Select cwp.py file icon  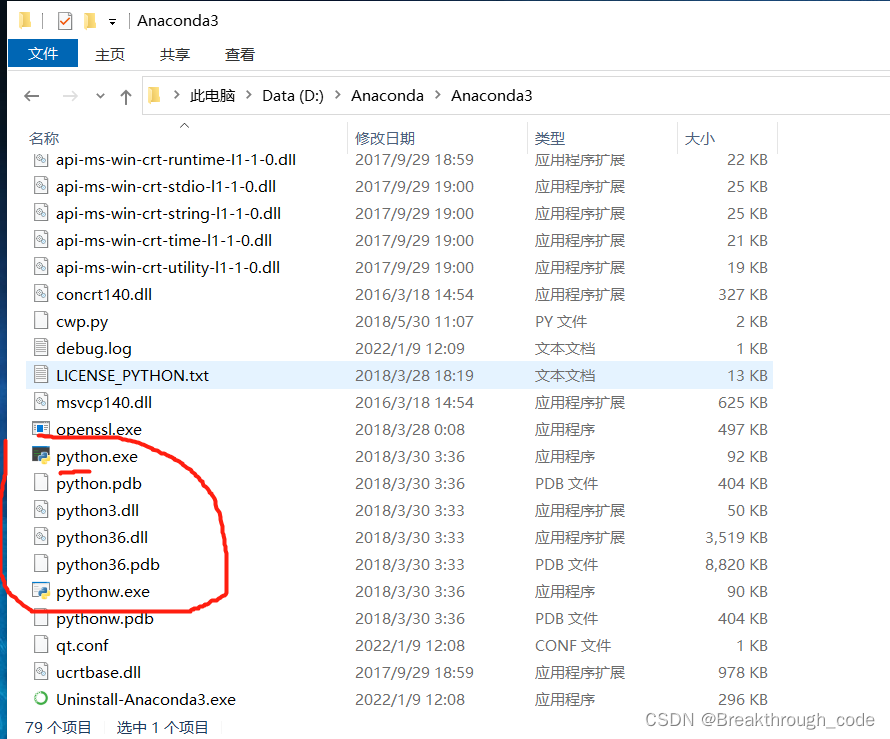pos(41,321)
